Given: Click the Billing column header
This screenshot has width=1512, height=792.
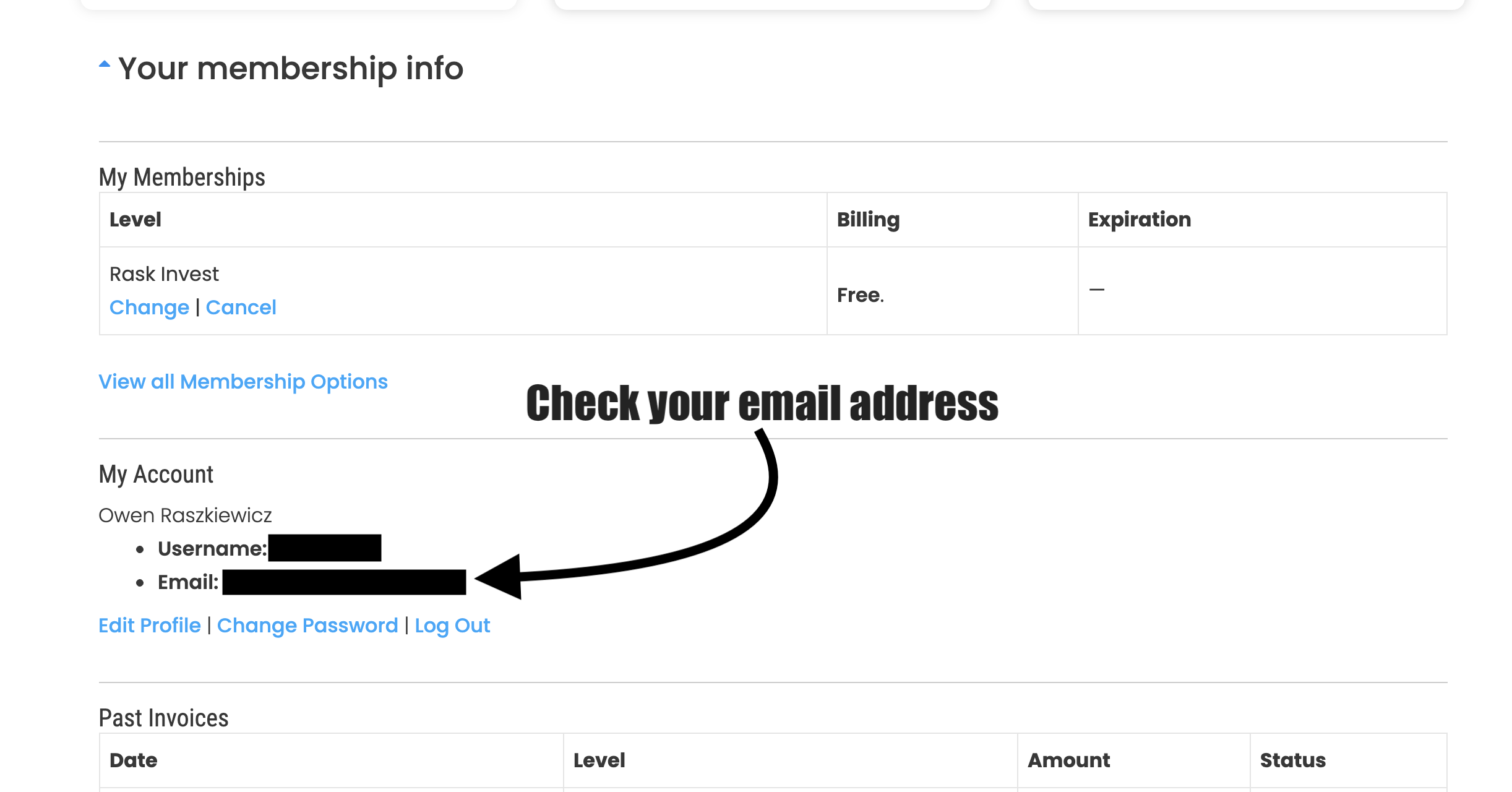Looking at the screenshot, I should [868, 220].
